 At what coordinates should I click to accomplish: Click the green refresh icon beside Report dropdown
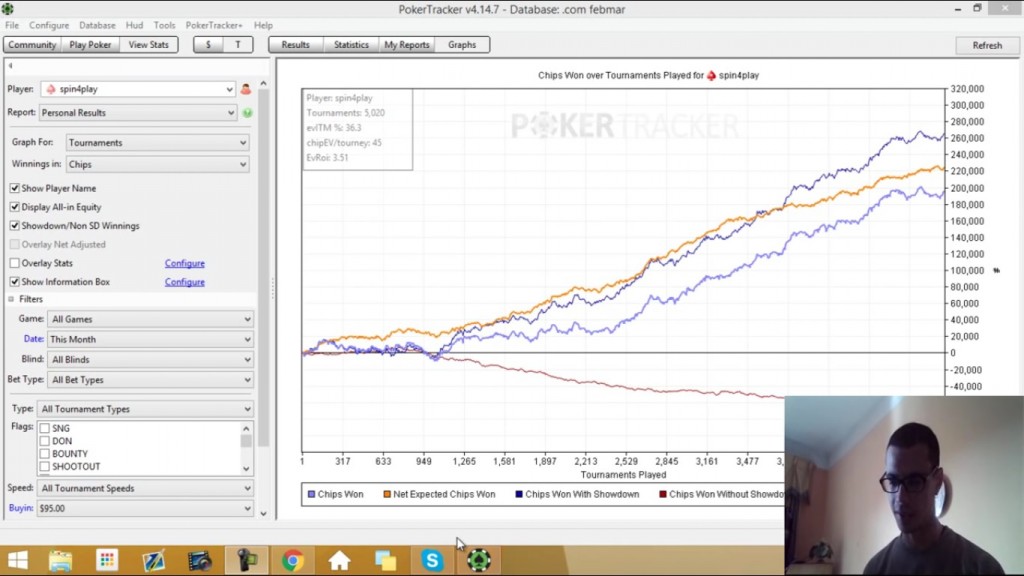tap(248, 113)
